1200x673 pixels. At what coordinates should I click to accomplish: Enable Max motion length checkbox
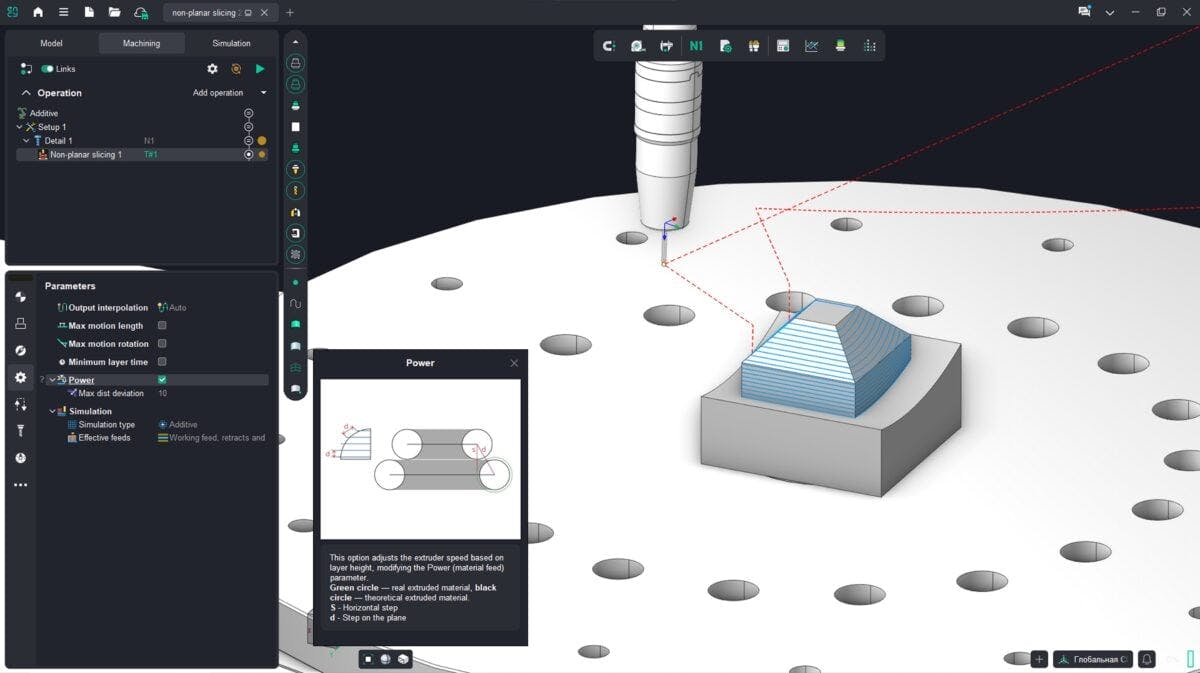pyautogui.click(x=162, y=326)
